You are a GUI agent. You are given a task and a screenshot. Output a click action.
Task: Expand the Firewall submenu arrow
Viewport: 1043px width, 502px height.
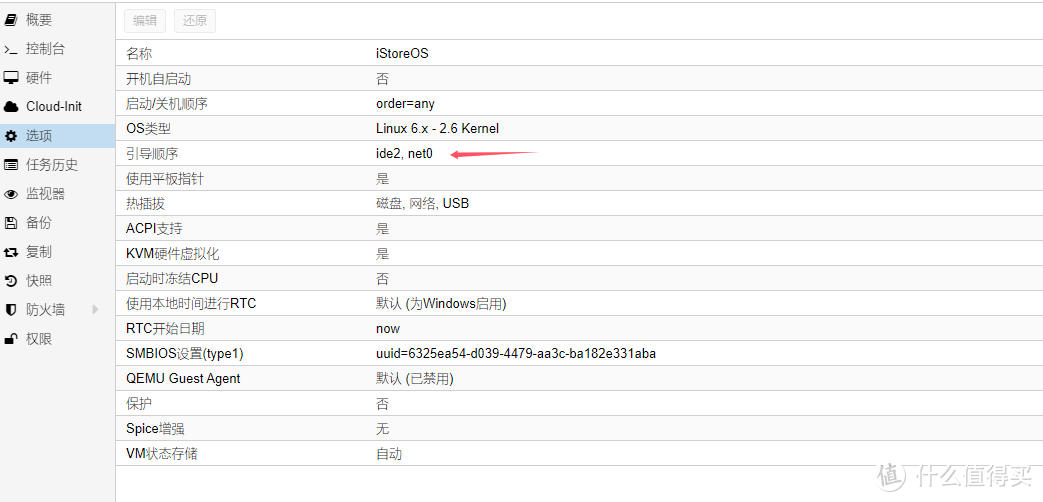click(x=96, y=310)
